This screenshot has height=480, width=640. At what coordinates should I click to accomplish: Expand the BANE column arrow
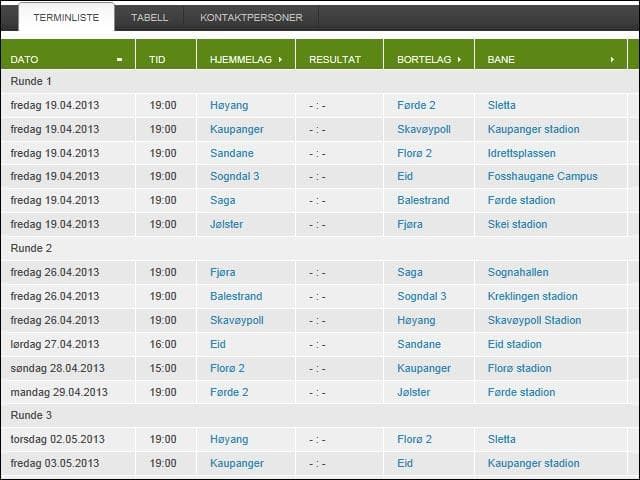[x=612, y=60]
